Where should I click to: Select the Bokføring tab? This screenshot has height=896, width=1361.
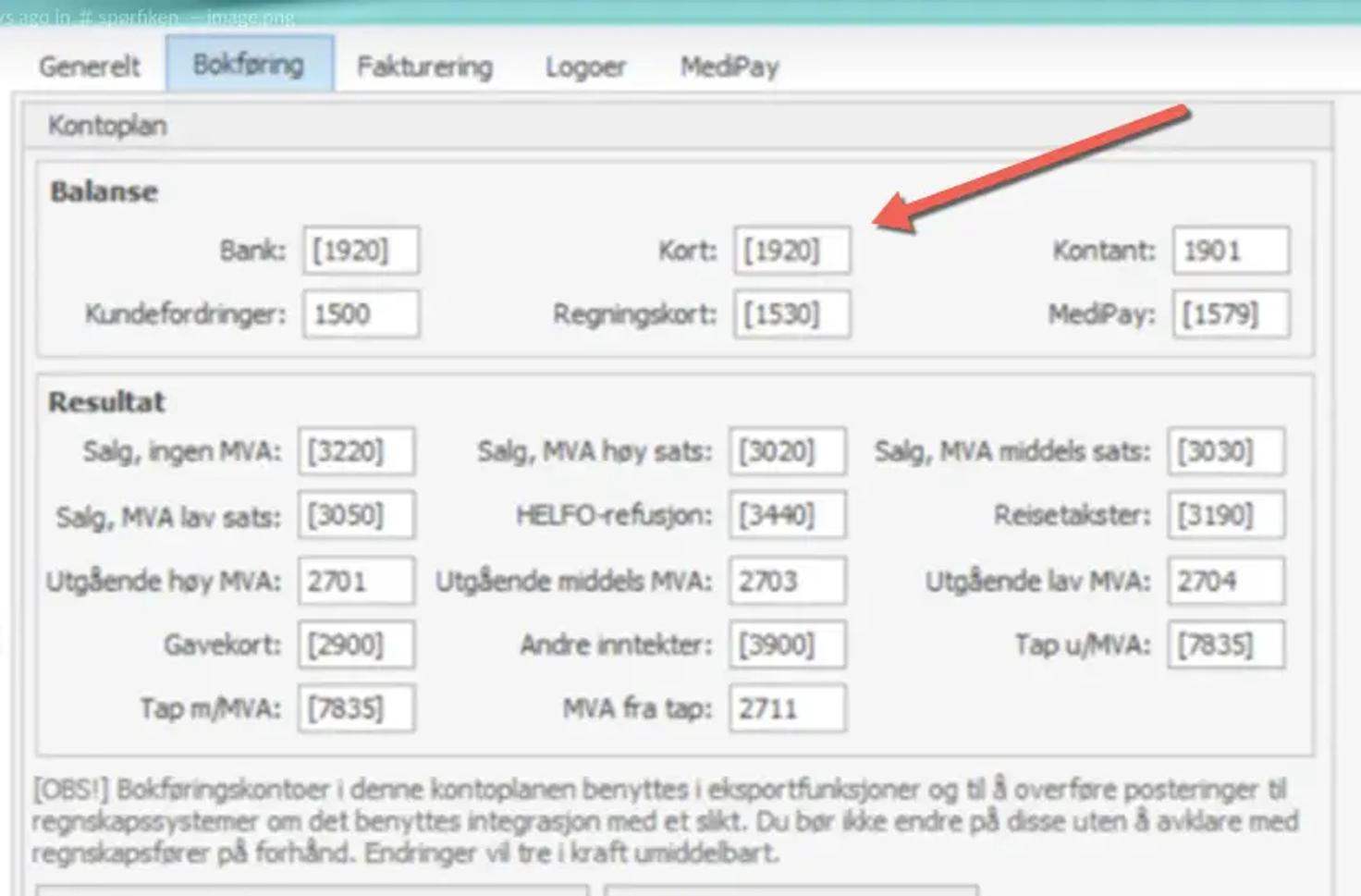point(248,64)
